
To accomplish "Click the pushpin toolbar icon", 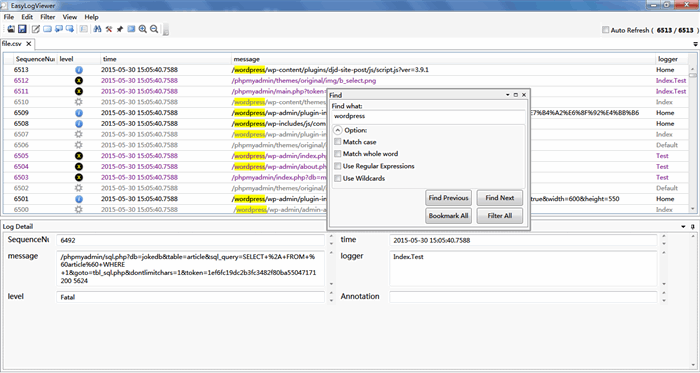I will pyautogui.click(x=120, y=29).
